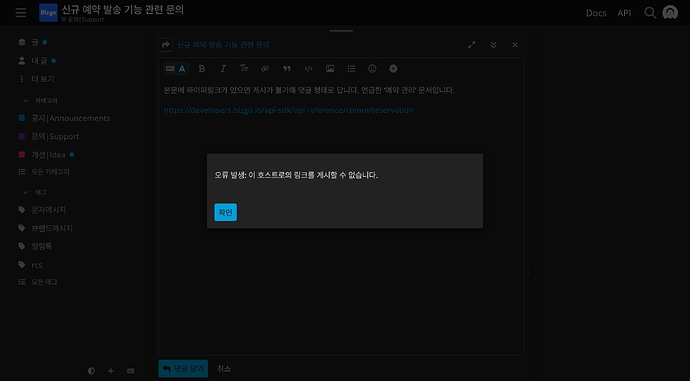This screenshot has height=381, width=690.
Task: Click the 취소 cancel link
Action: [x=224, y=369]
